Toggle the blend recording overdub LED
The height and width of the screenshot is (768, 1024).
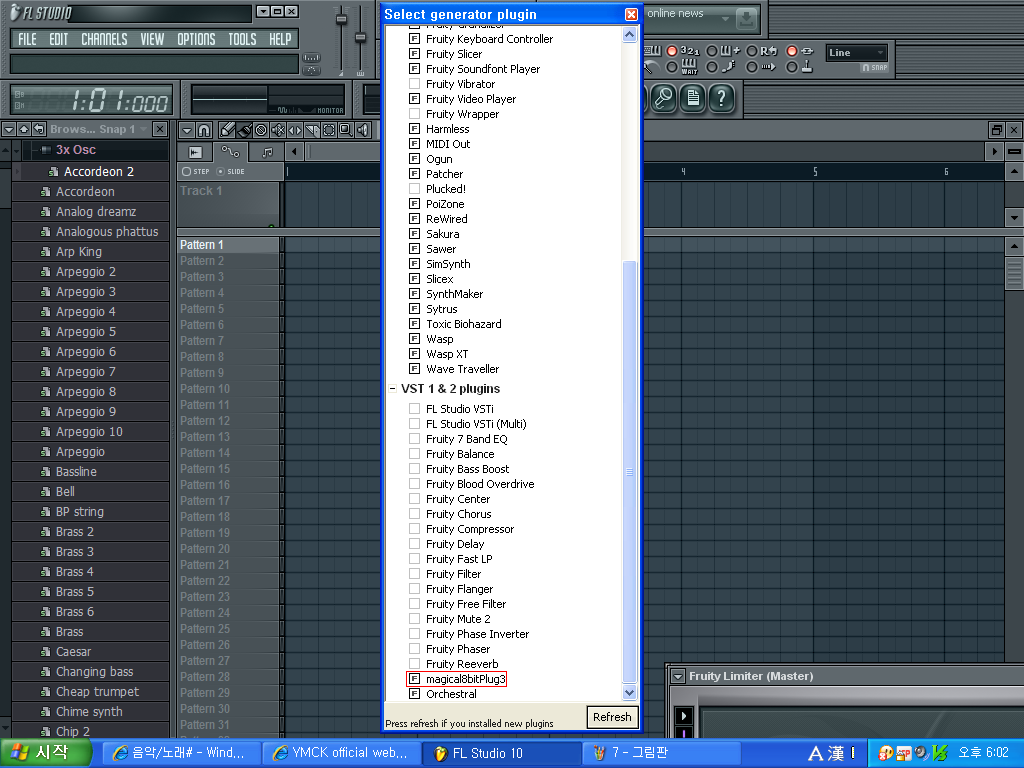(x=712, y=51)
